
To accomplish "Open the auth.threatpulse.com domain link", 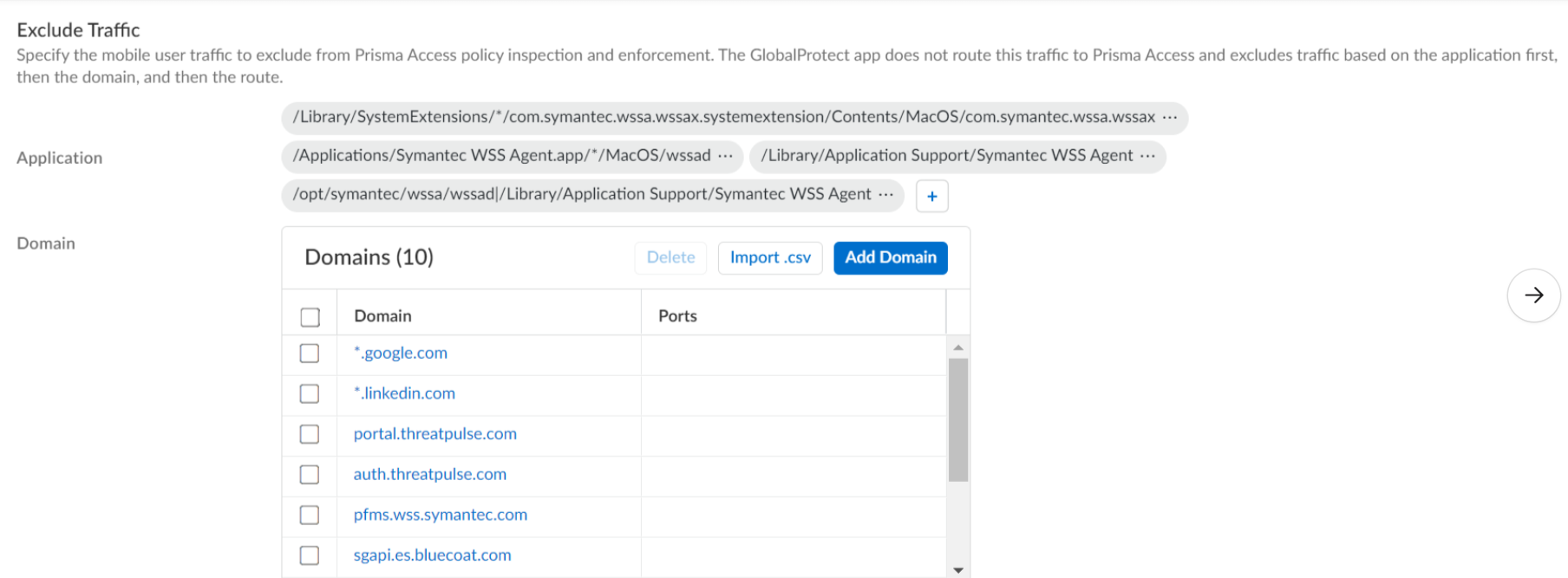I will pyautogui.click(x=429, y=474).
